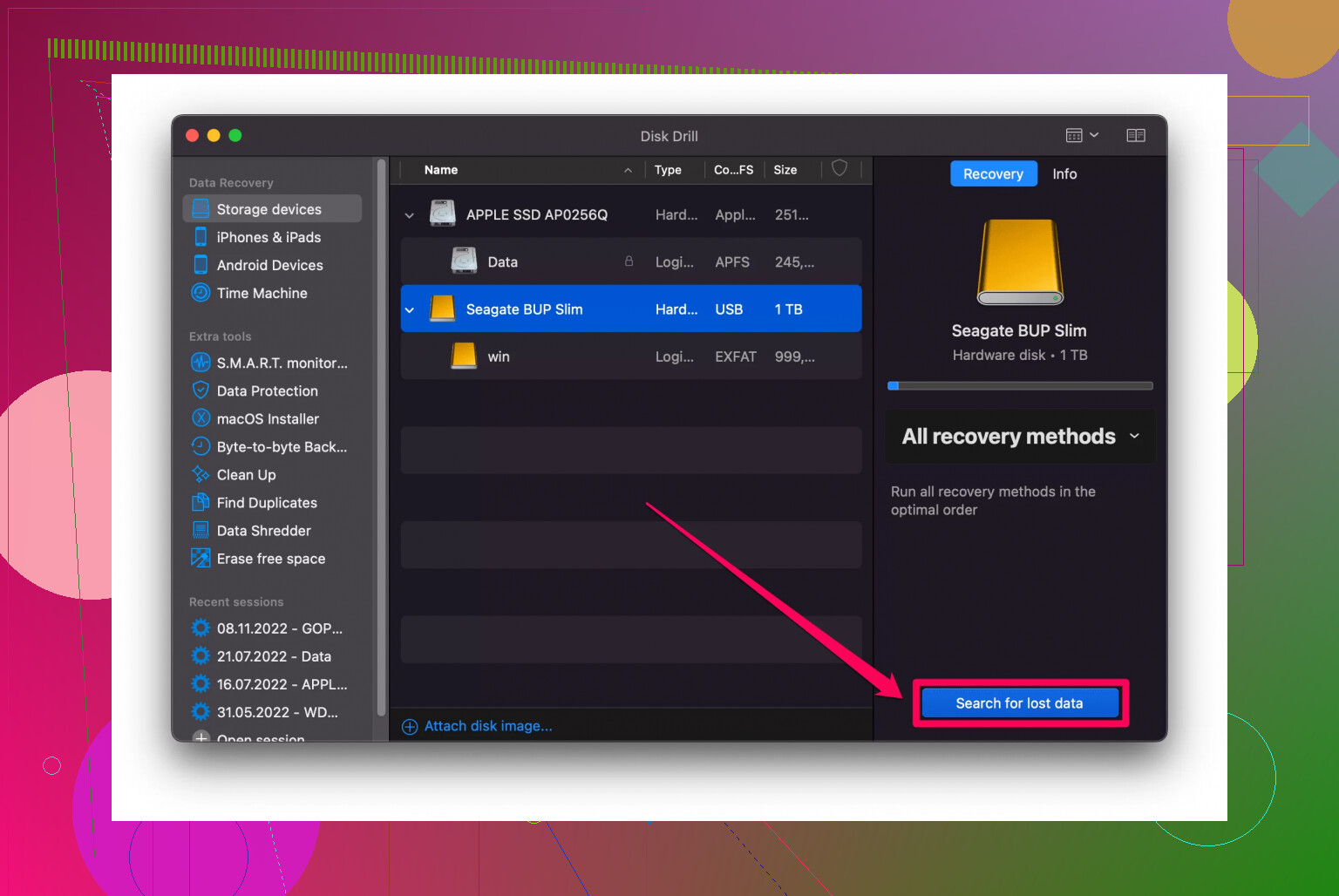Open the iPhones & iPads section

[x=201, y=237]
